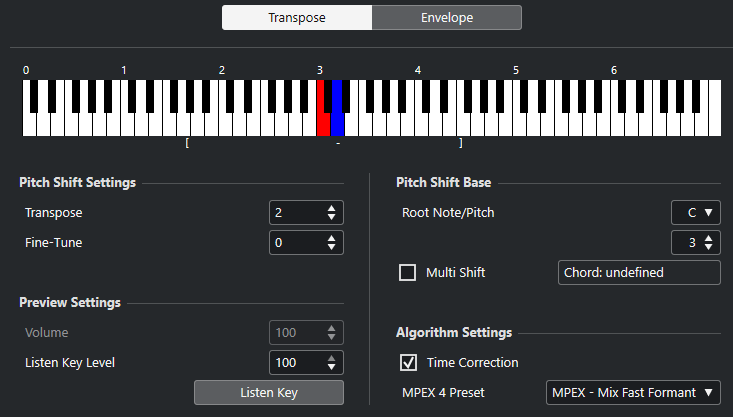Image resolution: width=733 pixels, height=417 pixels.
Task: Increase Fine-Tune using the up arrow
Action: [331, 238]
